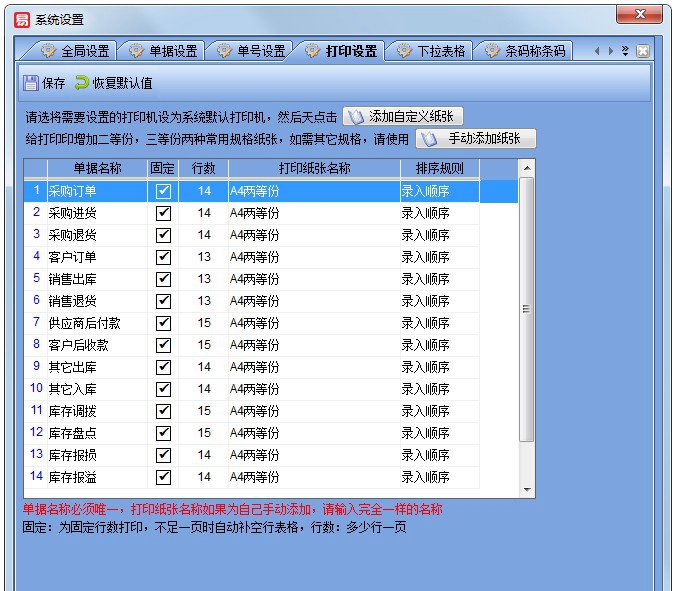Select 其它出库 name cell

coord(97,367)
